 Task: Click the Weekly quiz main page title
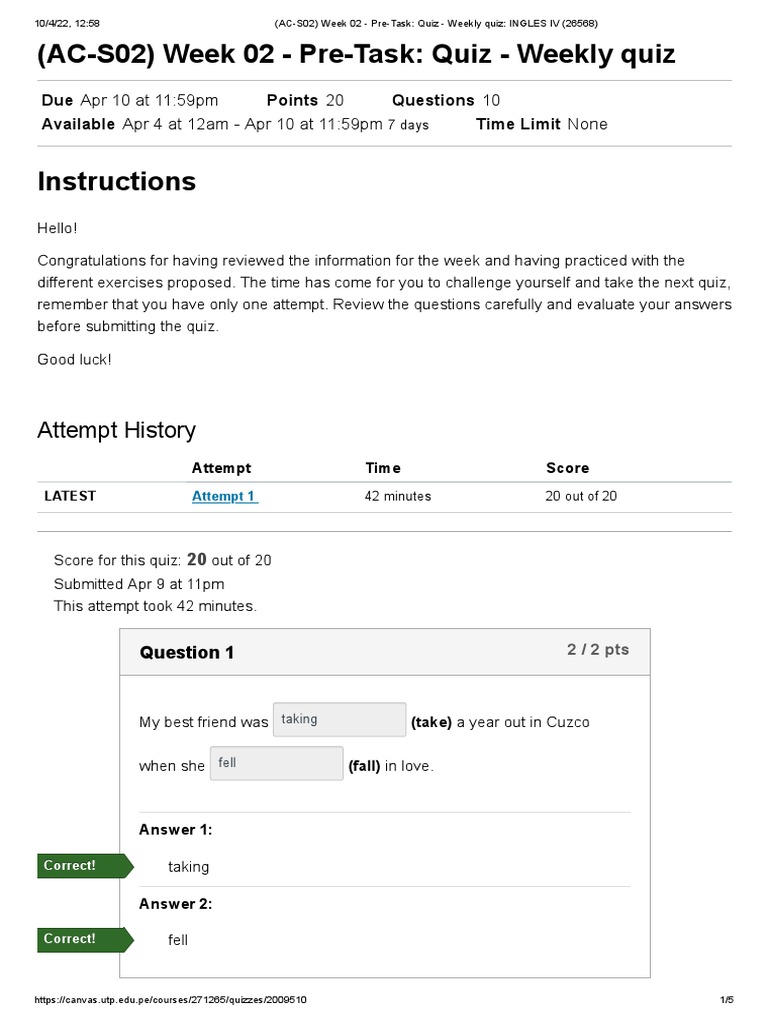point(356,54)
